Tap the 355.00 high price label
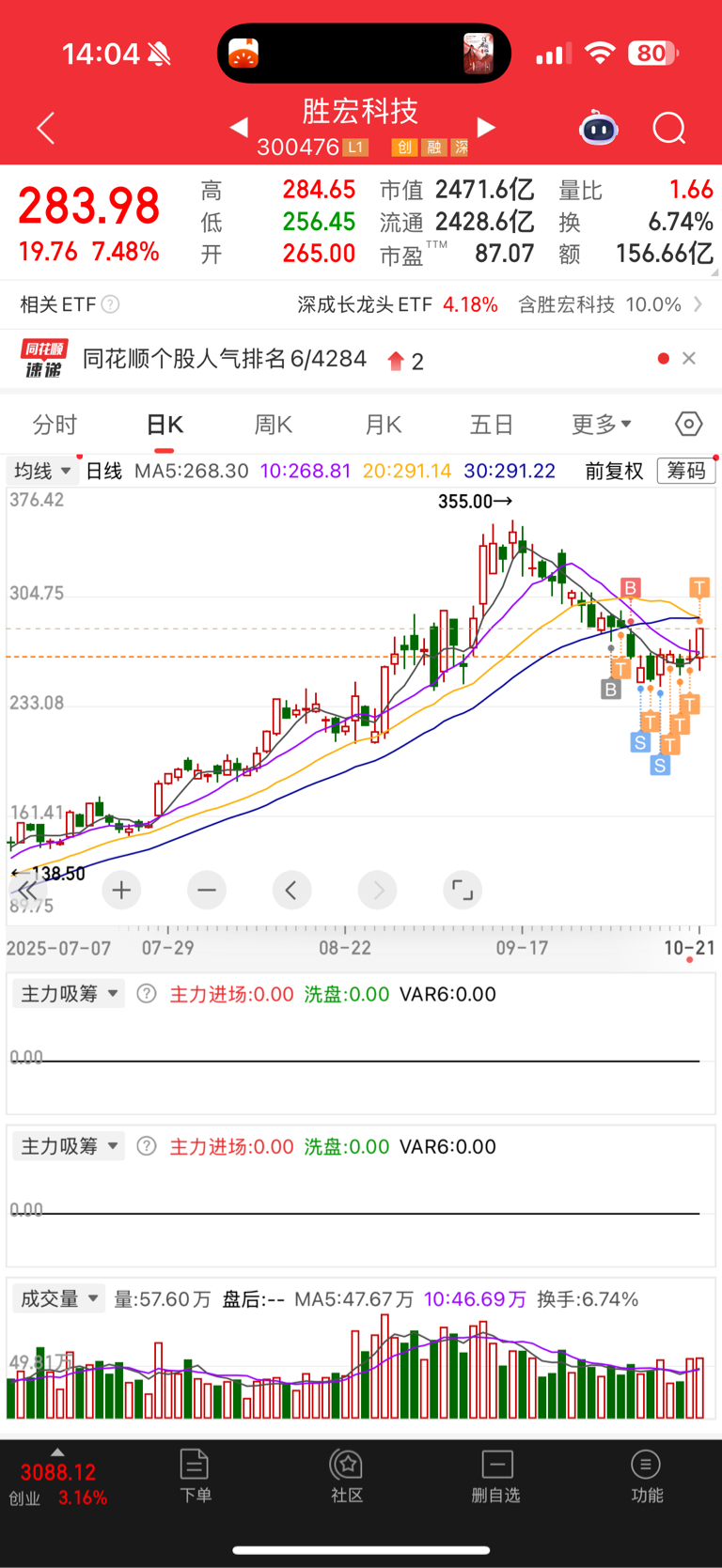722x1568 pixels. coord(475,502)
